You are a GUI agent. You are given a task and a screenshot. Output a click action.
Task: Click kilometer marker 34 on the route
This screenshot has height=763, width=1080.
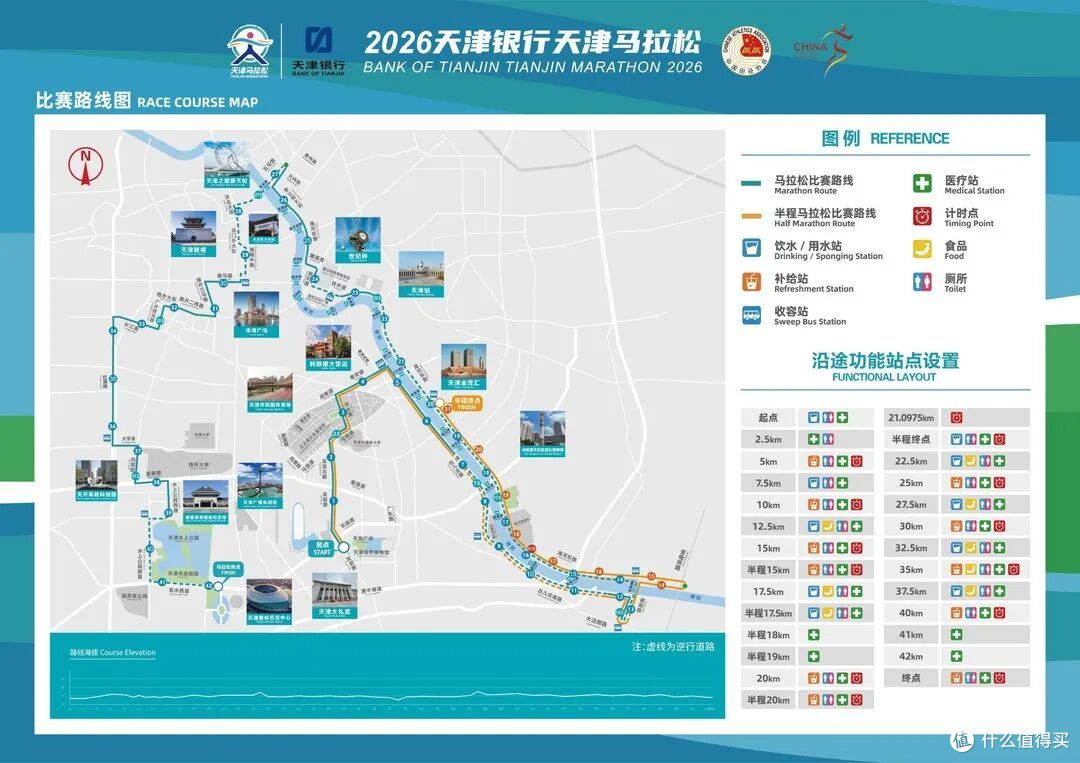point(113,331)
